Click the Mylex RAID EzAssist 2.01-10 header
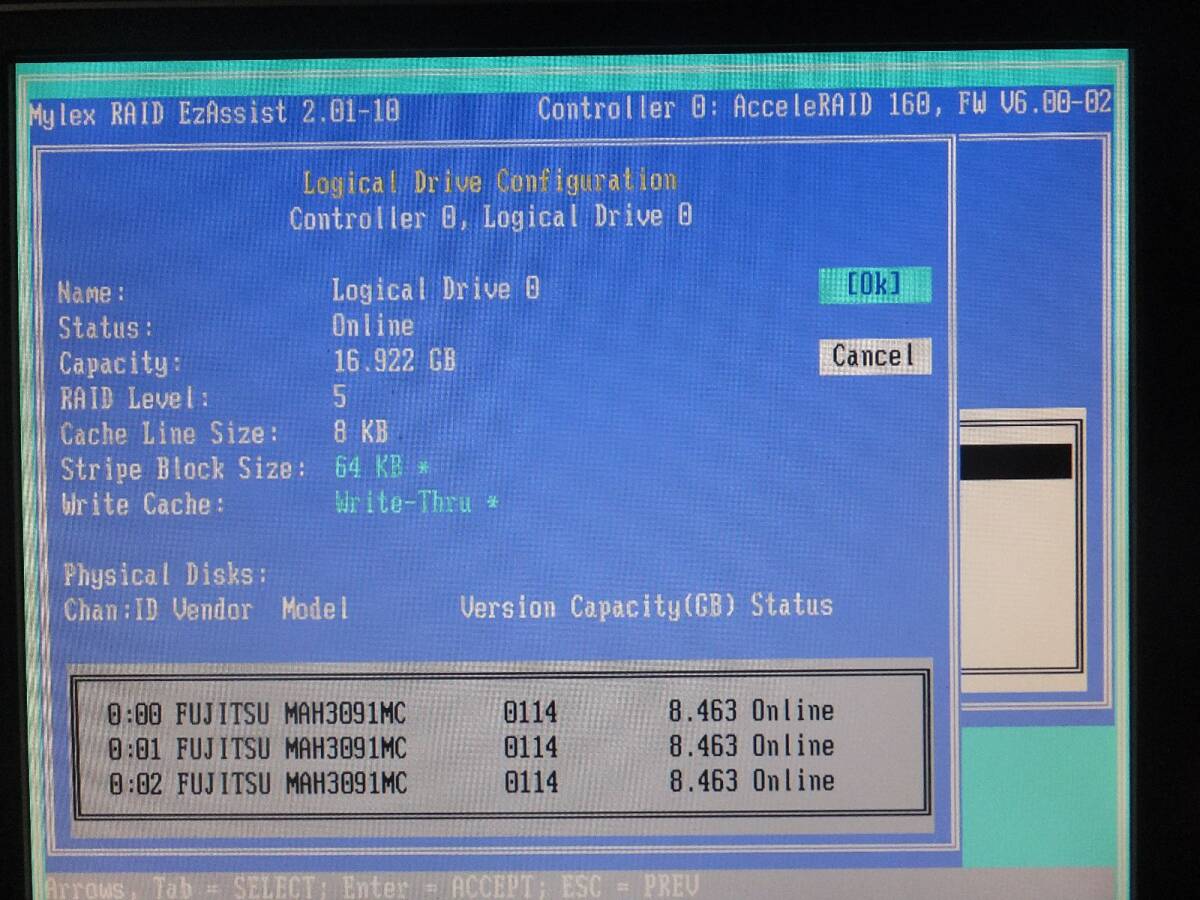The image size is (1200, 900). point(214,113)
